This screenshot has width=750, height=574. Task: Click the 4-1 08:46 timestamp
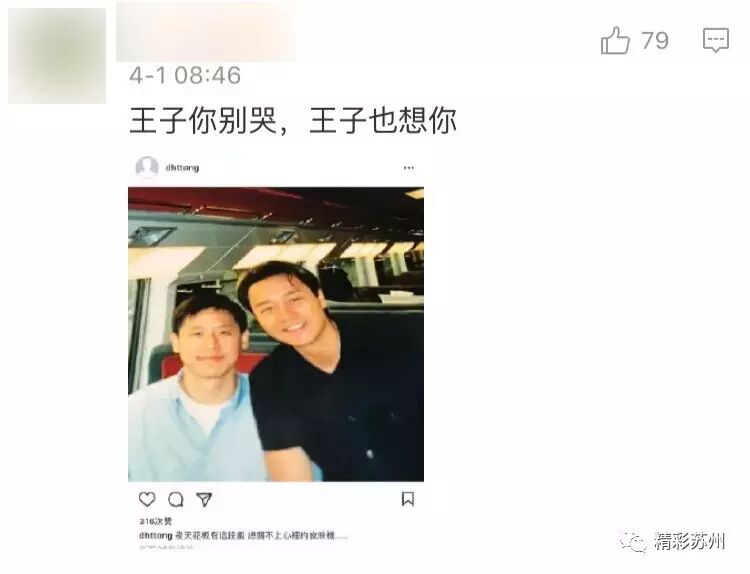coord(185,76)
